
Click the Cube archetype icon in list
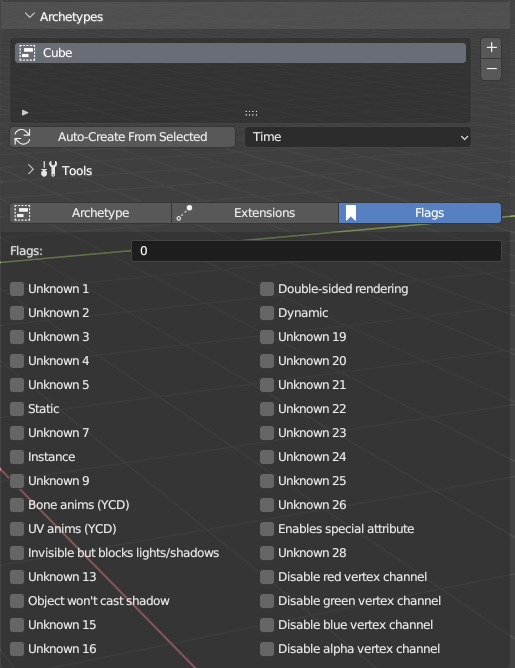pyautogui.click(x=27, y=53)
